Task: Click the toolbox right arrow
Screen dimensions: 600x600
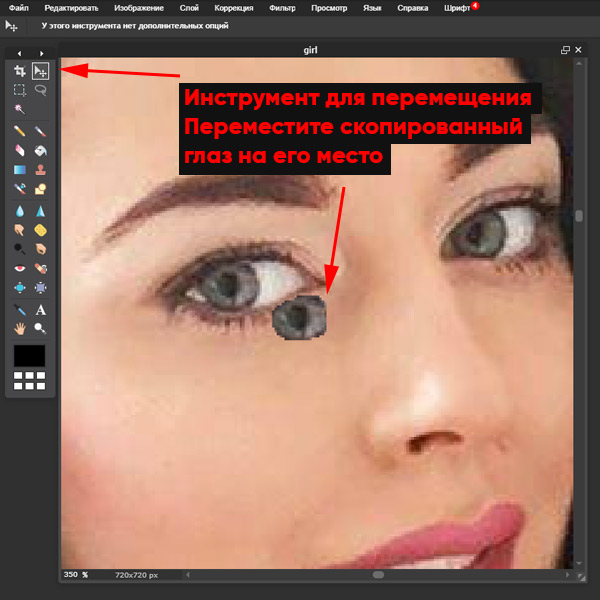Action: coord(41,54)
